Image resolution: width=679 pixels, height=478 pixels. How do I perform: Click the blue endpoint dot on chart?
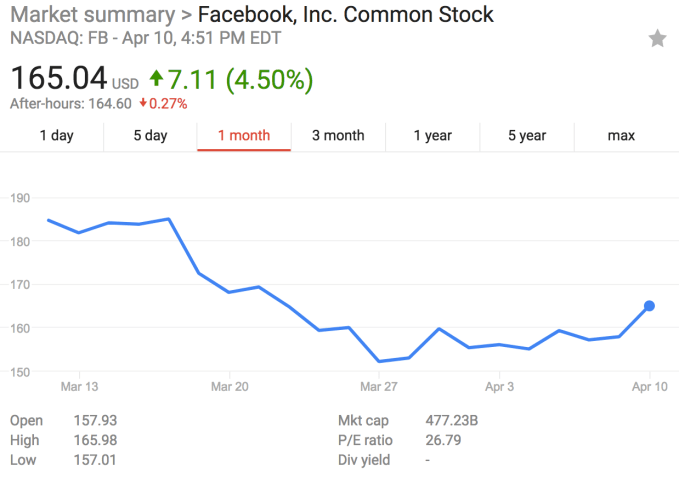[x=649, y=306]
